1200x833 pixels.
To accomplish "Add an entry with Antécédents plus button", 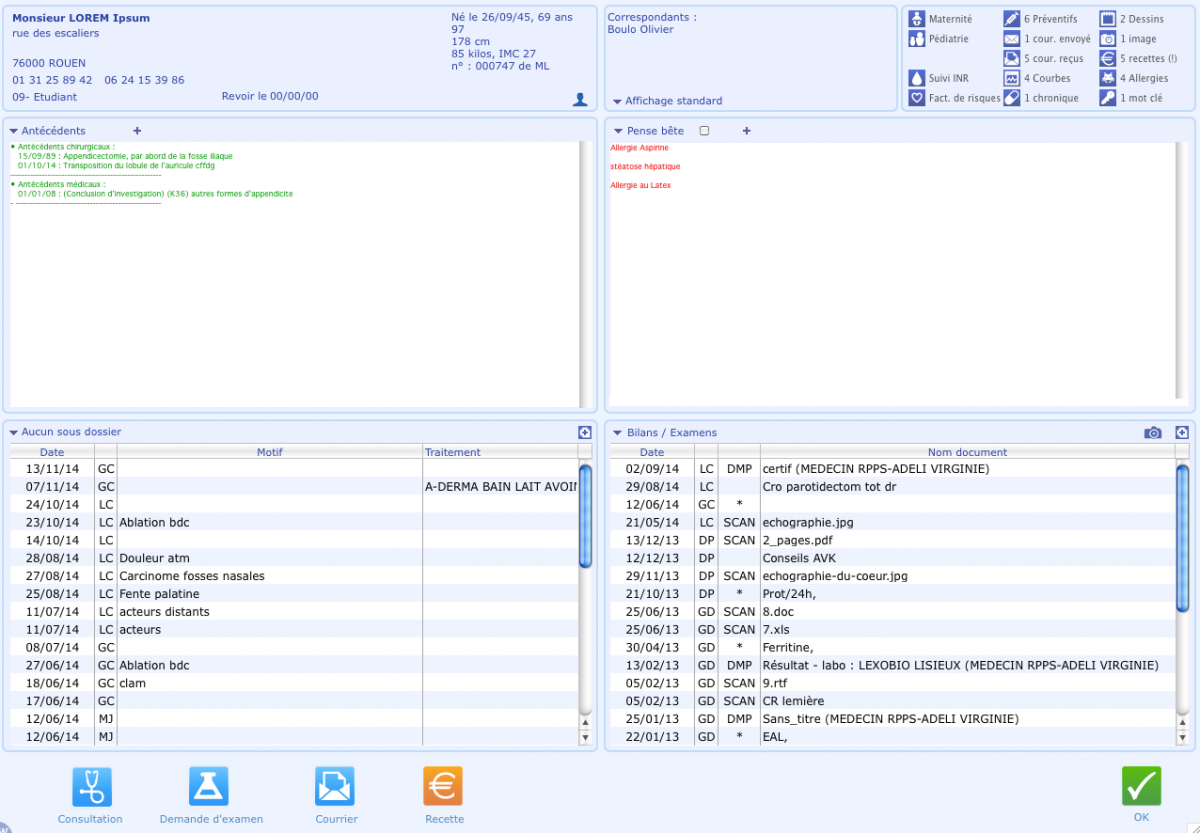I will point(137,131).
